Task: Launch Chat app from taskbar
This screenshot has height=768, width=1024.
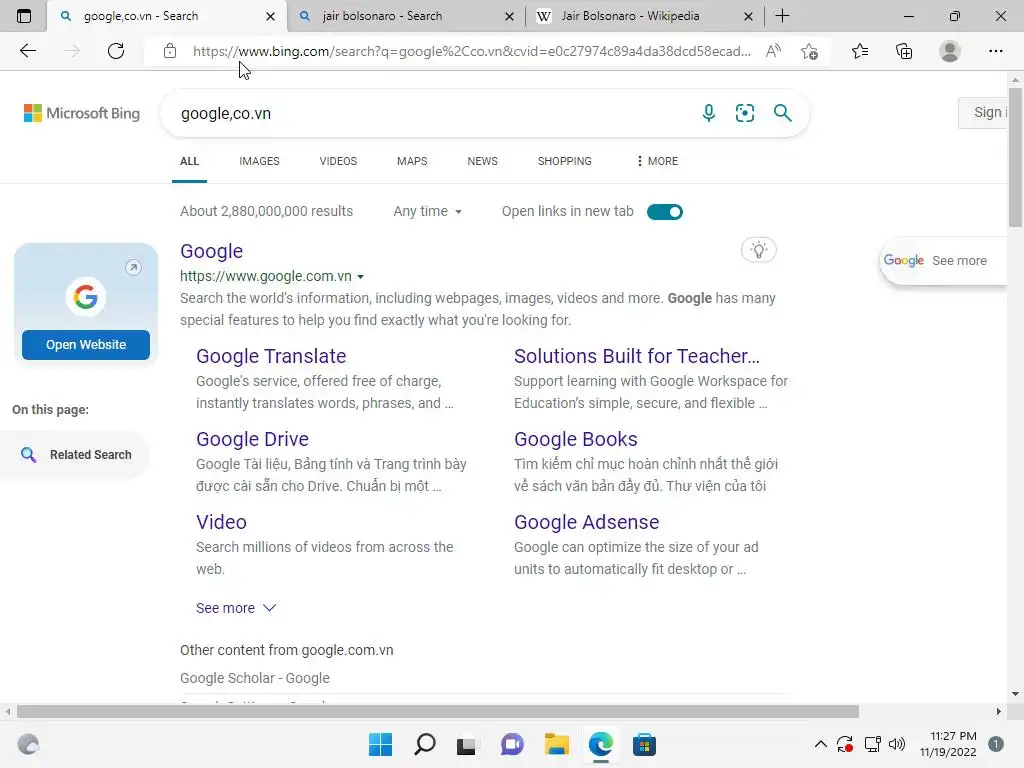Action: [x=512, y=744]
